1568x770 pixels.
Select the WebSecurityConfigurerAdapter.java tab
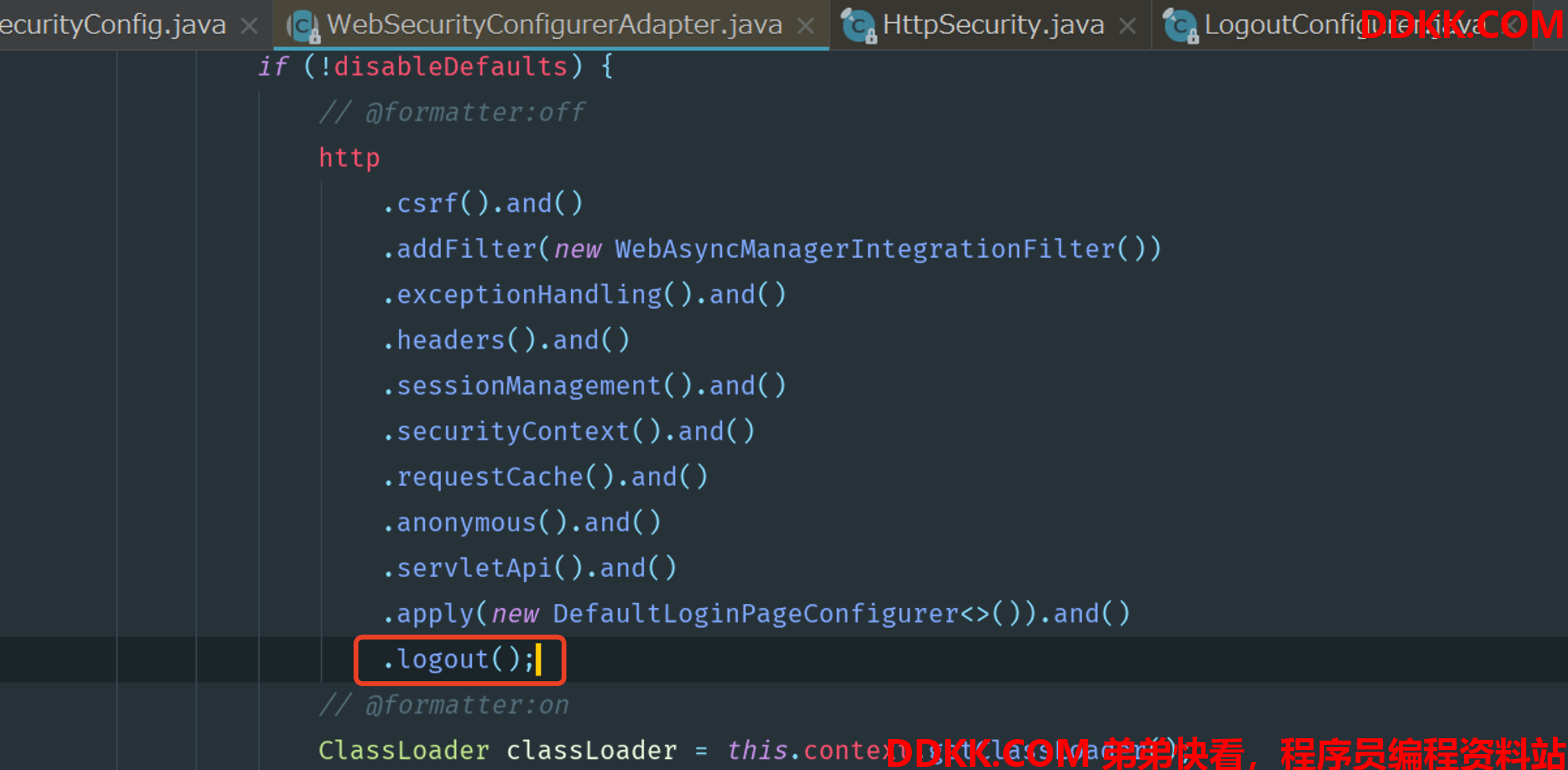point(554,25)
